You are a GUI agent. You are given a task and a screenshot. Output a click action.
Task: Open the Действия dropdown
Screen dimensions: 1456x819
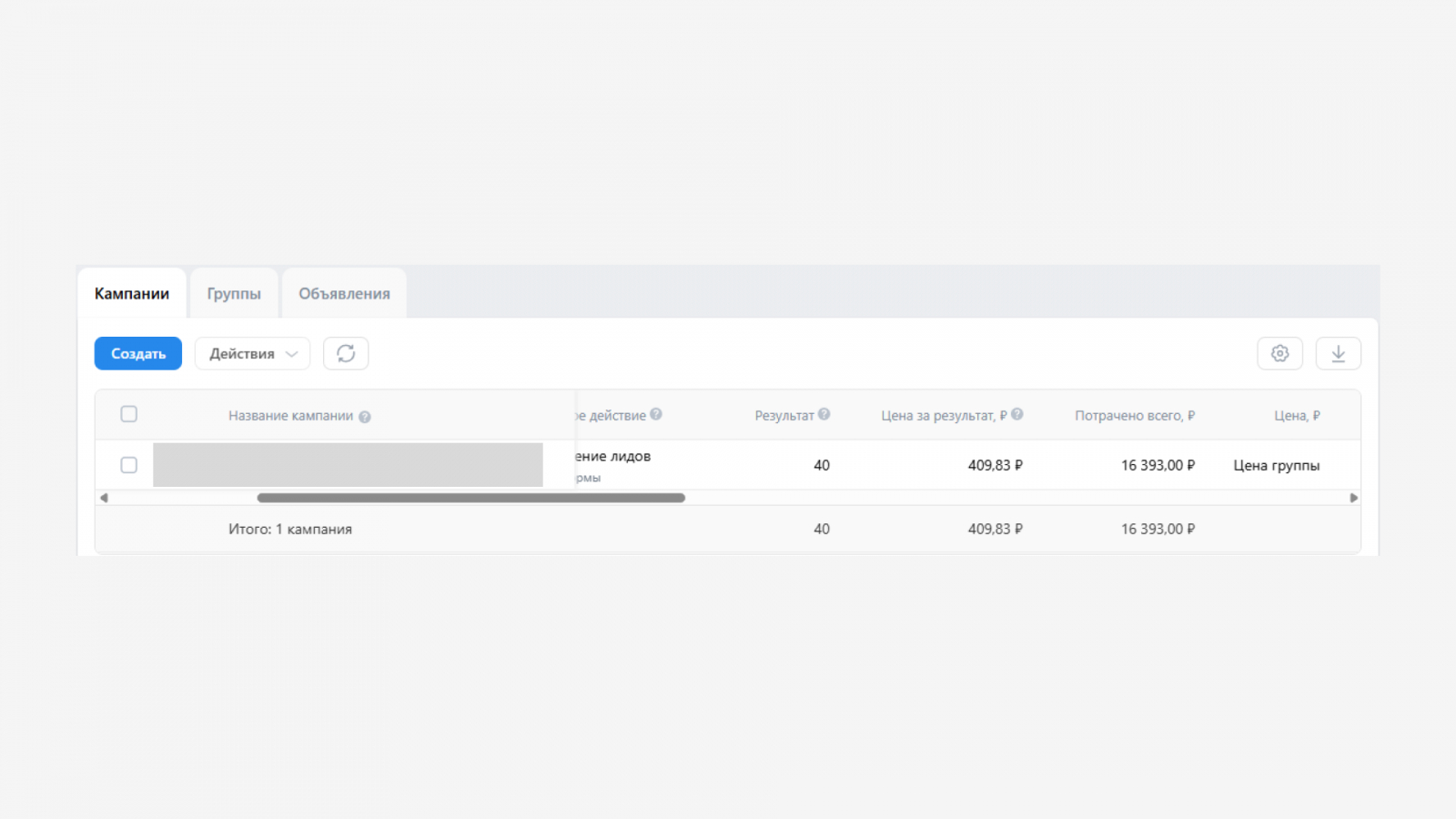252,353
